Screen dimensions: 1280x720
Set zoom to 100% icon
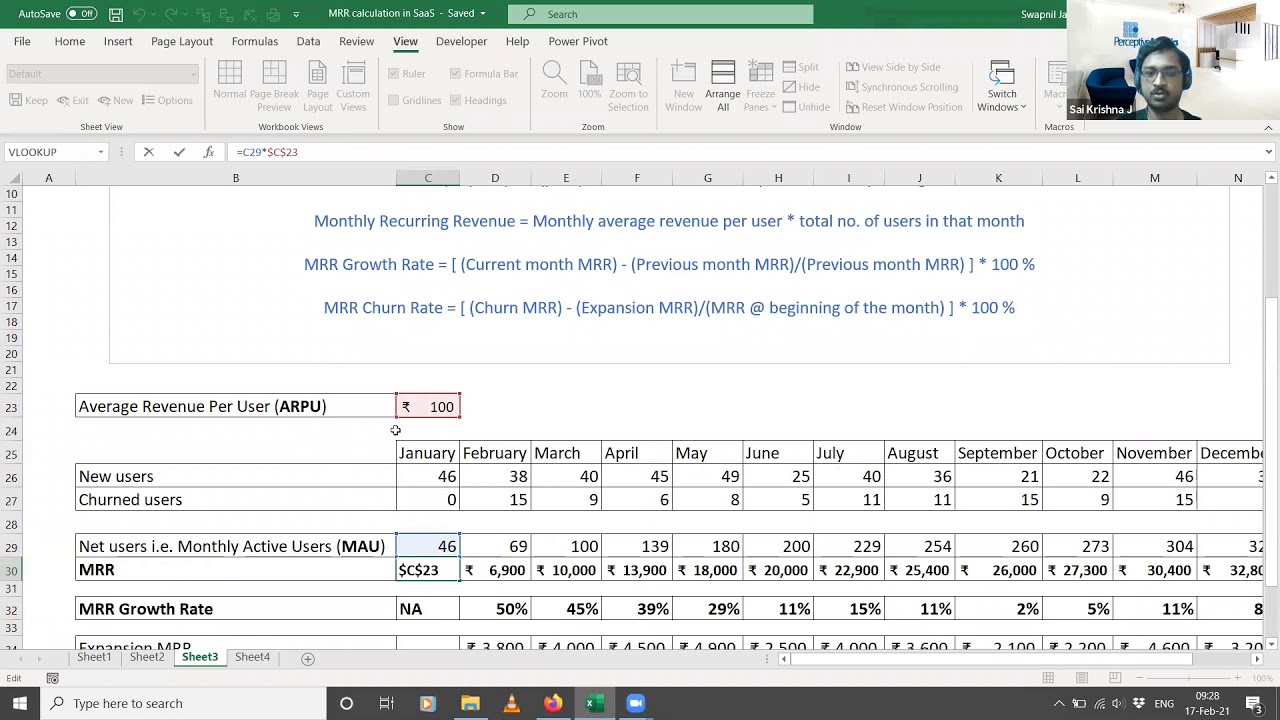click(x=589, y=80)
